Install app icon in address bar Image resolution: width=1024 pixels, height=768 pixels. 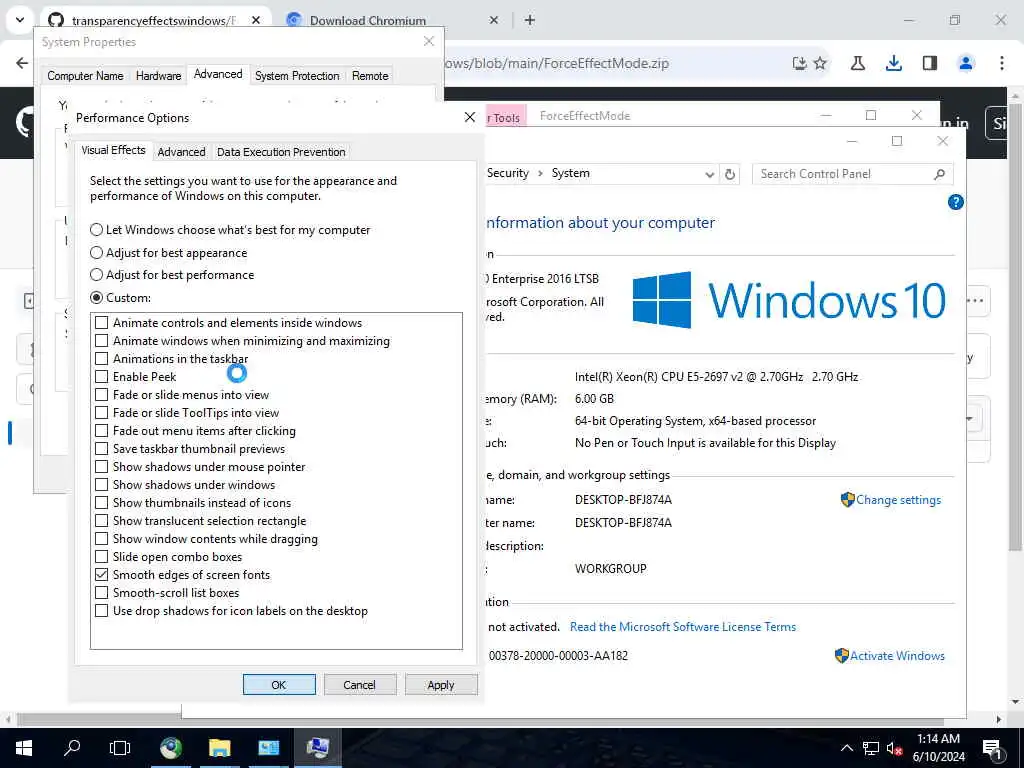[x=799, y=63]
